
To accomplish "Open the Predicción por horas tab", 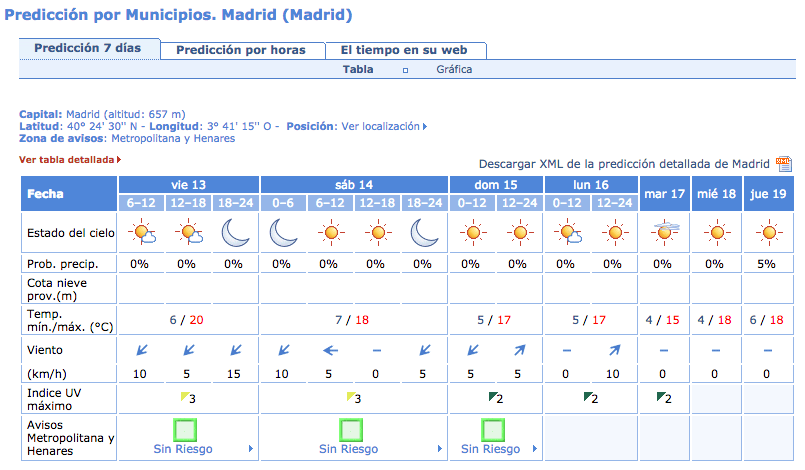I will [242, 50].
